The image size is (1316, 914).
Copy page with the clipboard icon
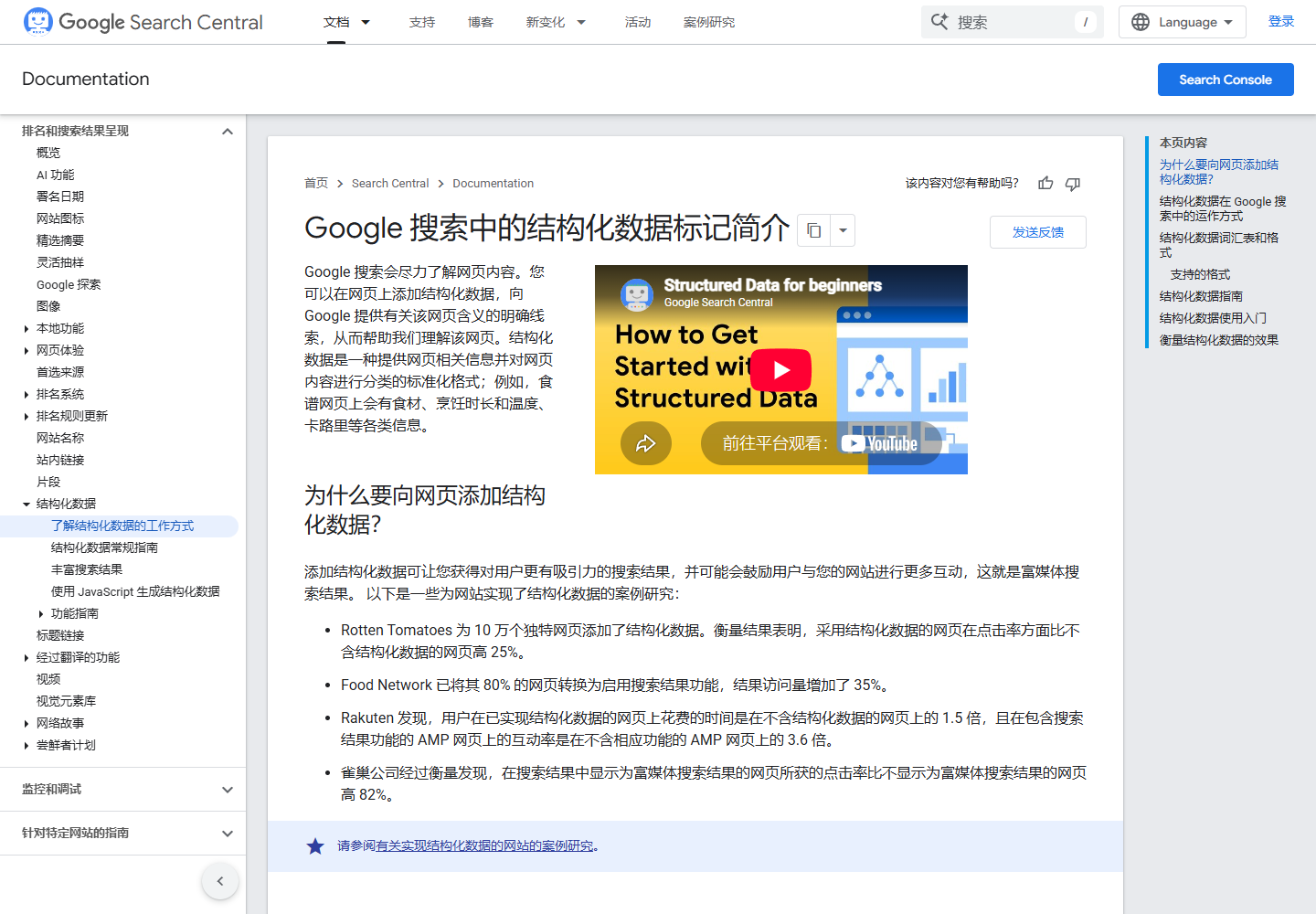click(814, 230)
